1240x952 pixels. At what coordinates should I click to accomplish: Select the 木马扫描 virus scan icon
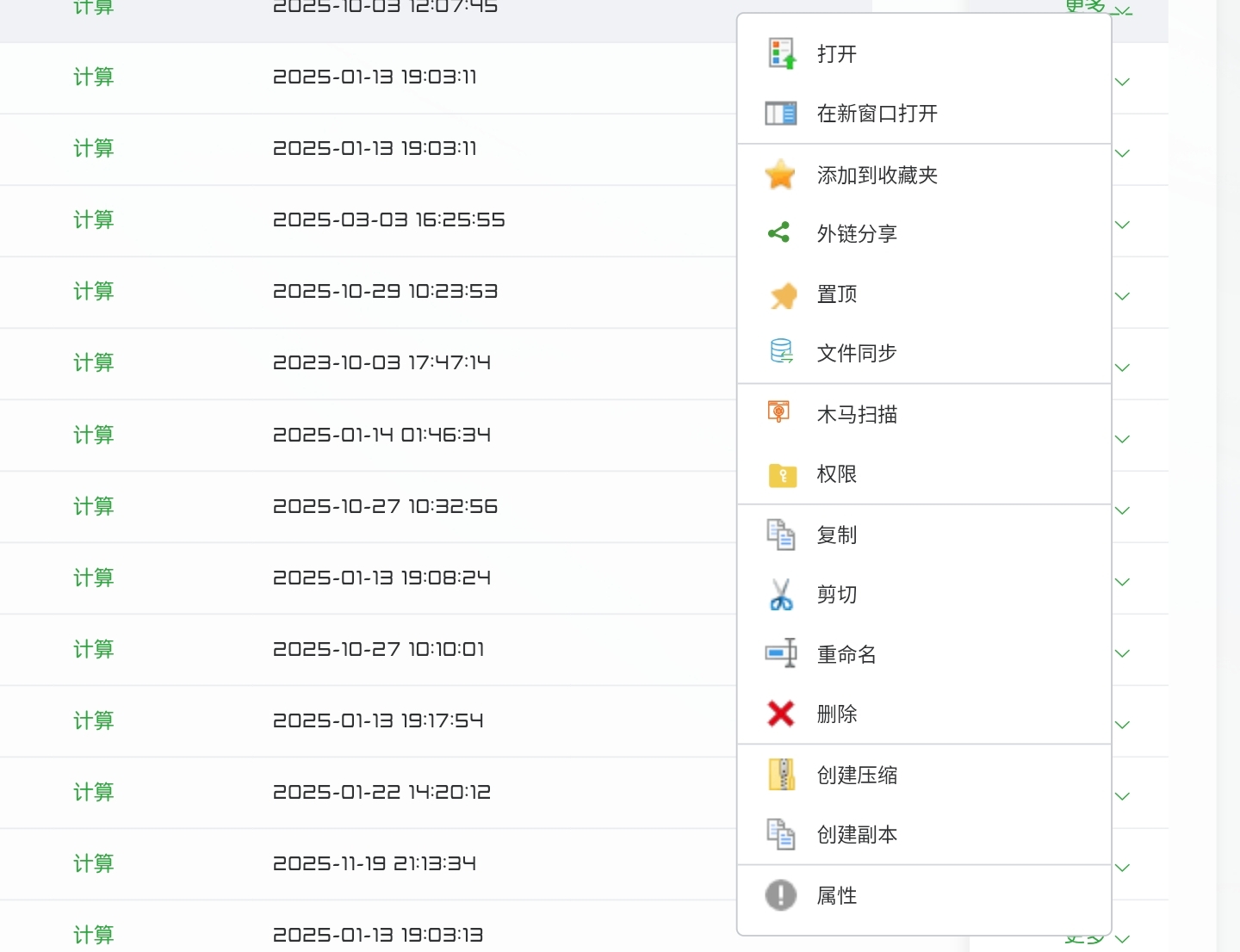[780, 412]
